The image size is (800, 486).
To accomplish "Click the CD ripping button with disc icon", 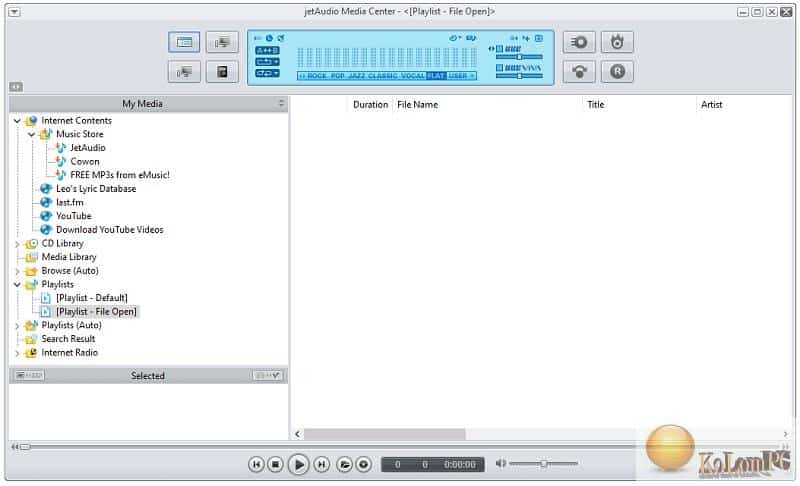I will click(x=579, y=42).
